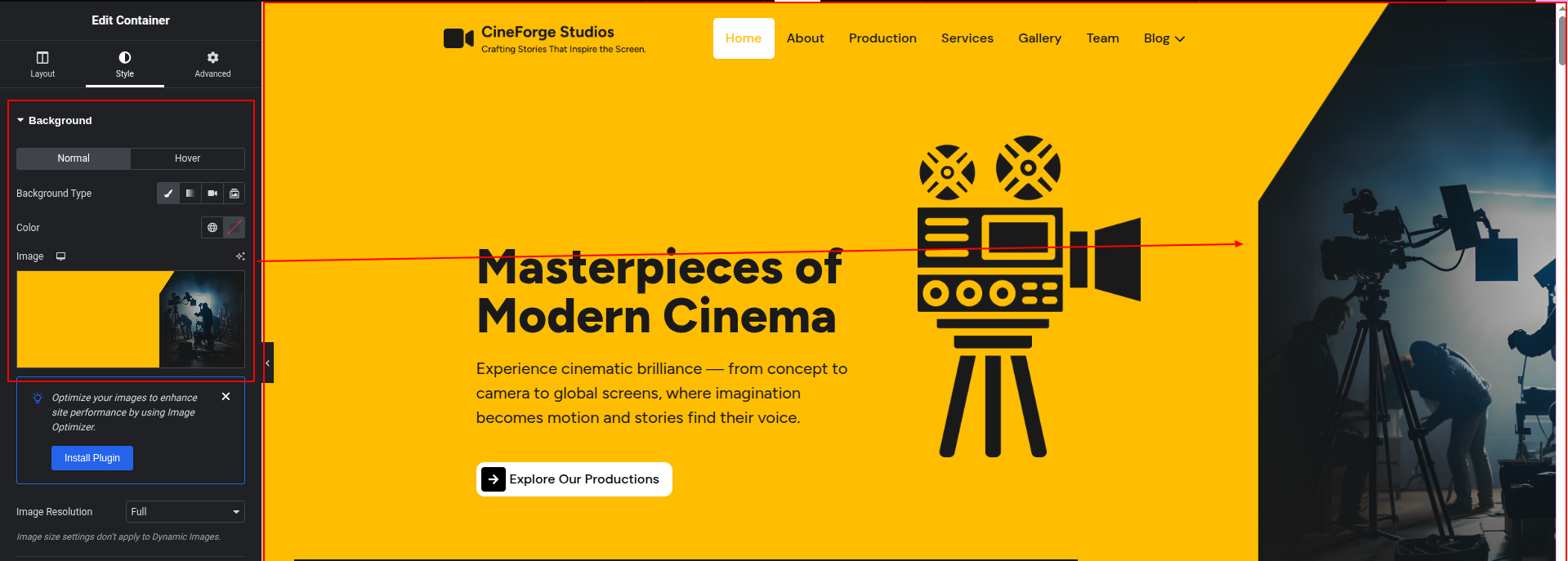
Task: Click the background image thumbnail preview
Action: point(131,319)
